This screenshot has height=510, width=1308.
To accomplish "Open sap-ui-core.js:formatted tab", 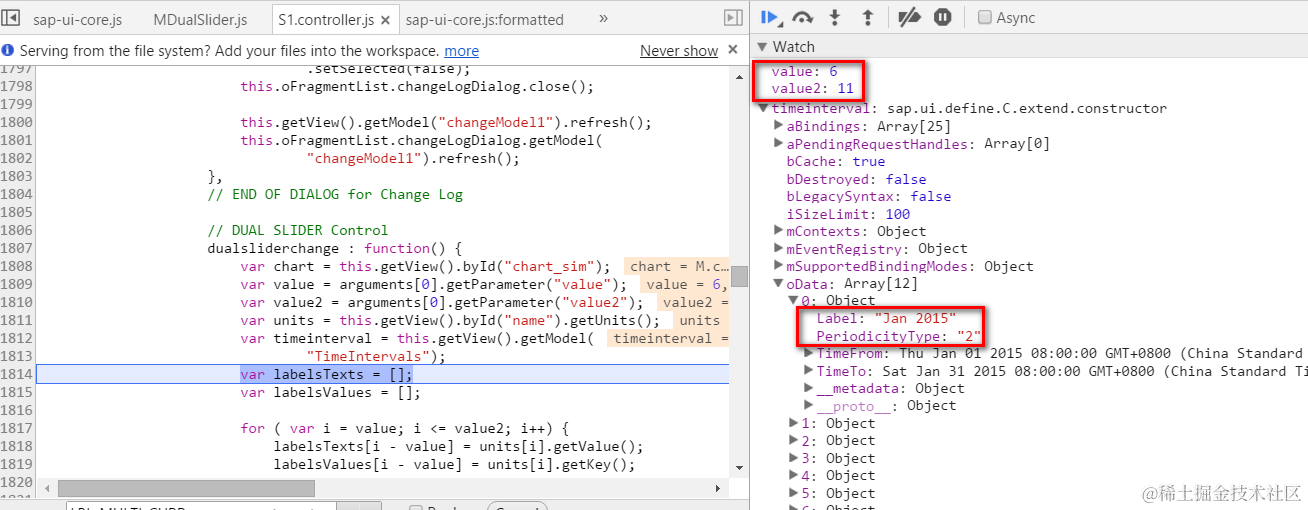I will click(x=485, y=20).
